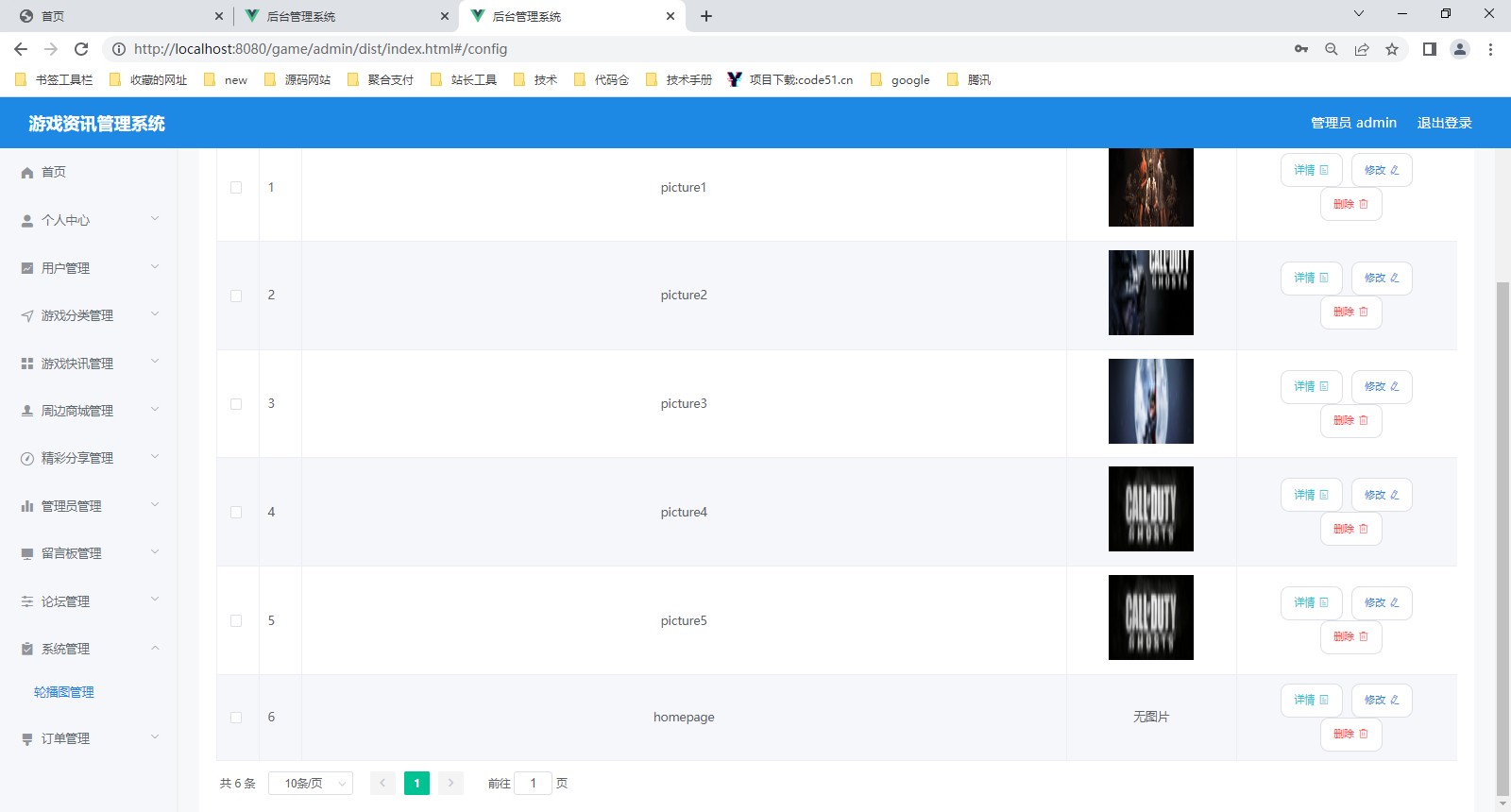1511x812 pixels.
Task: Click the password key icon in address bar
Action: tap(1301, 49)
